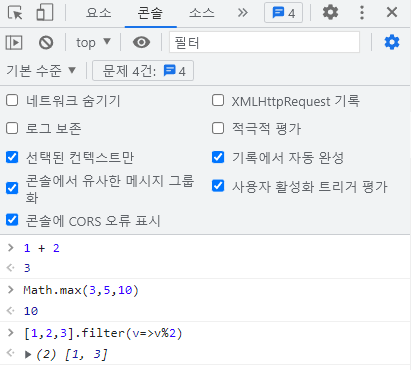The height and width of the screenshot is (370, 411).
Task: Enable 네트워크 숨기기 checkbox
Action: pos(12,100)
